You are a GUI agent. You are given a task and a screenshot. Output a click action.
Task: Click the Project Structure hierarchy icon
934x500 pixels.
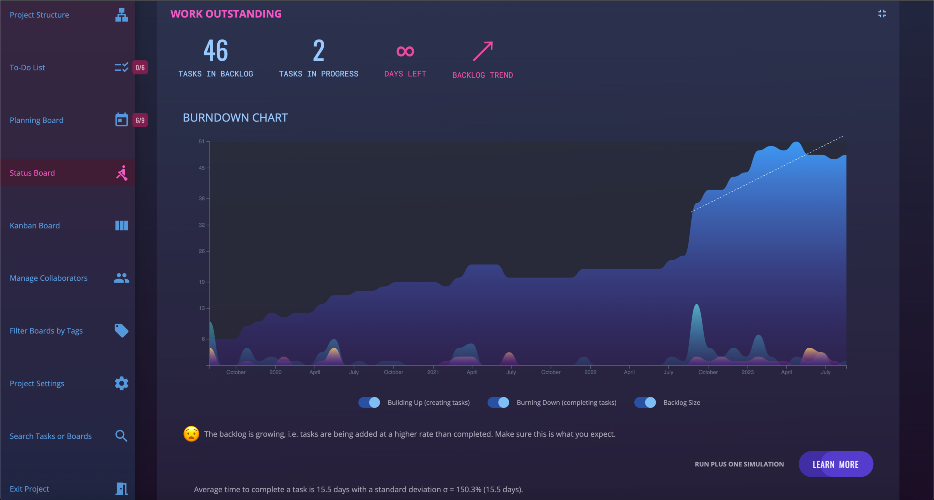[x=122, y=15]
